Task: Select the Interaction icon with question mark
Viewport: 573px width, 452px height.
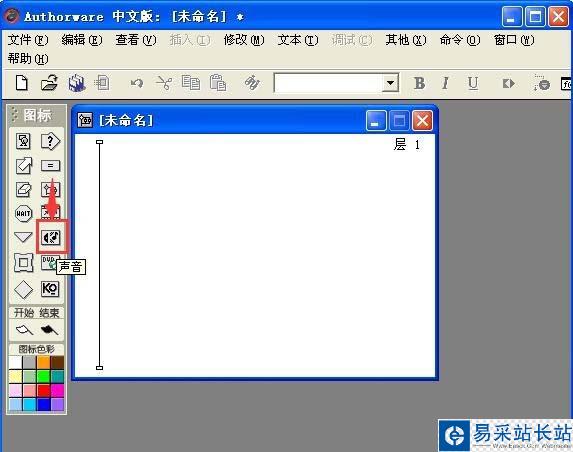Action: [x=50, y=141]
